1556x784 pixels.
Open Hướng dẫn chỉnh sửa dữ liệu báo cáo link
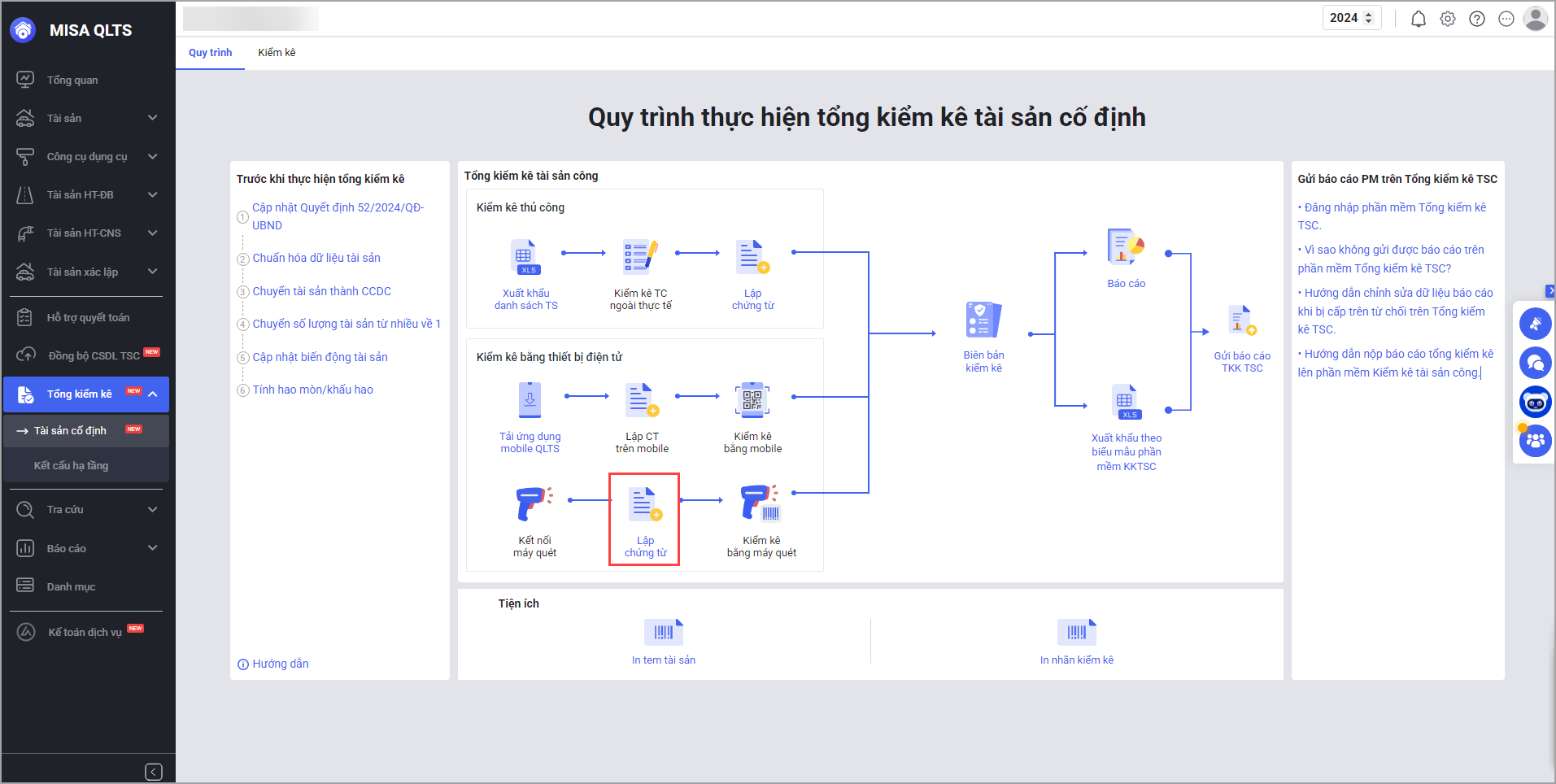coord(1395,311)
